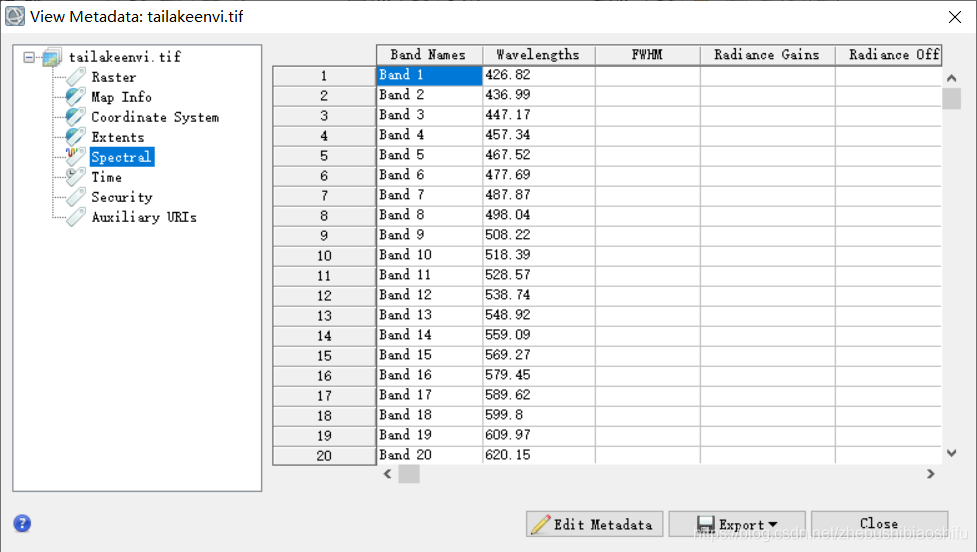Click the Close button
977x552 pixels.
(879, 524)
